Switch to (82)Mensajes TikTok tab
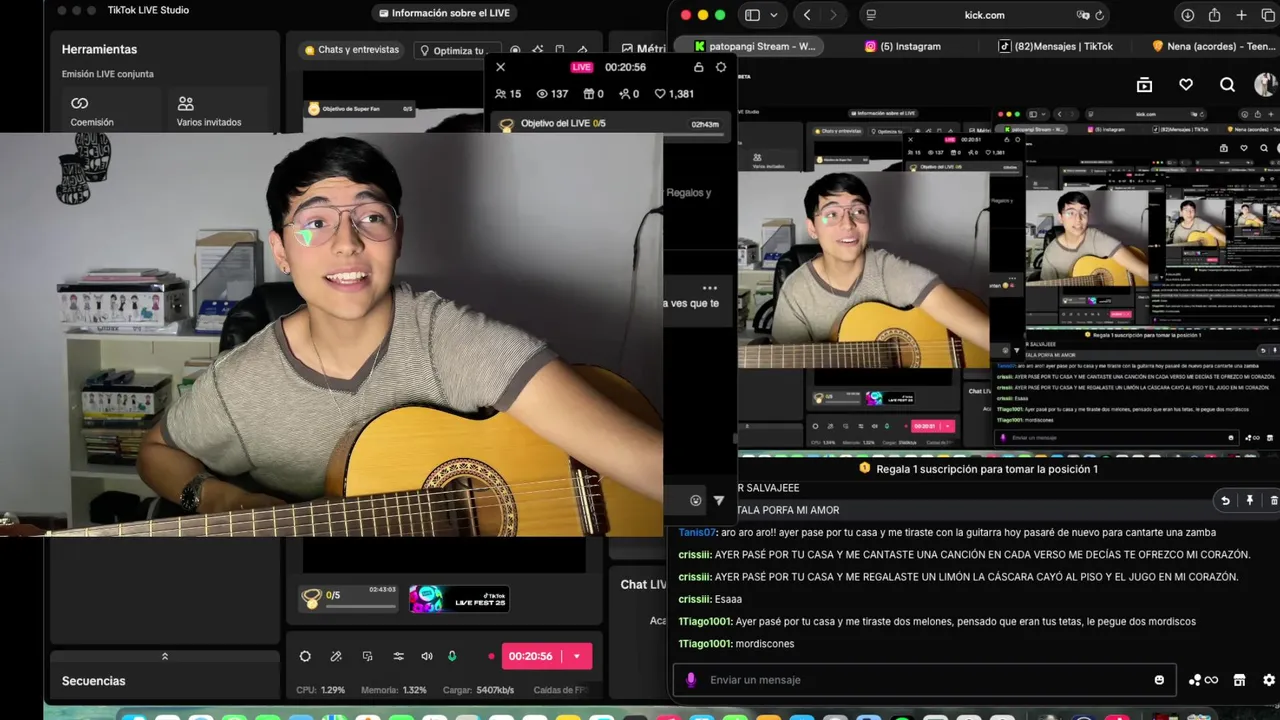1280x720 pixels. [x=1056, y=46]
